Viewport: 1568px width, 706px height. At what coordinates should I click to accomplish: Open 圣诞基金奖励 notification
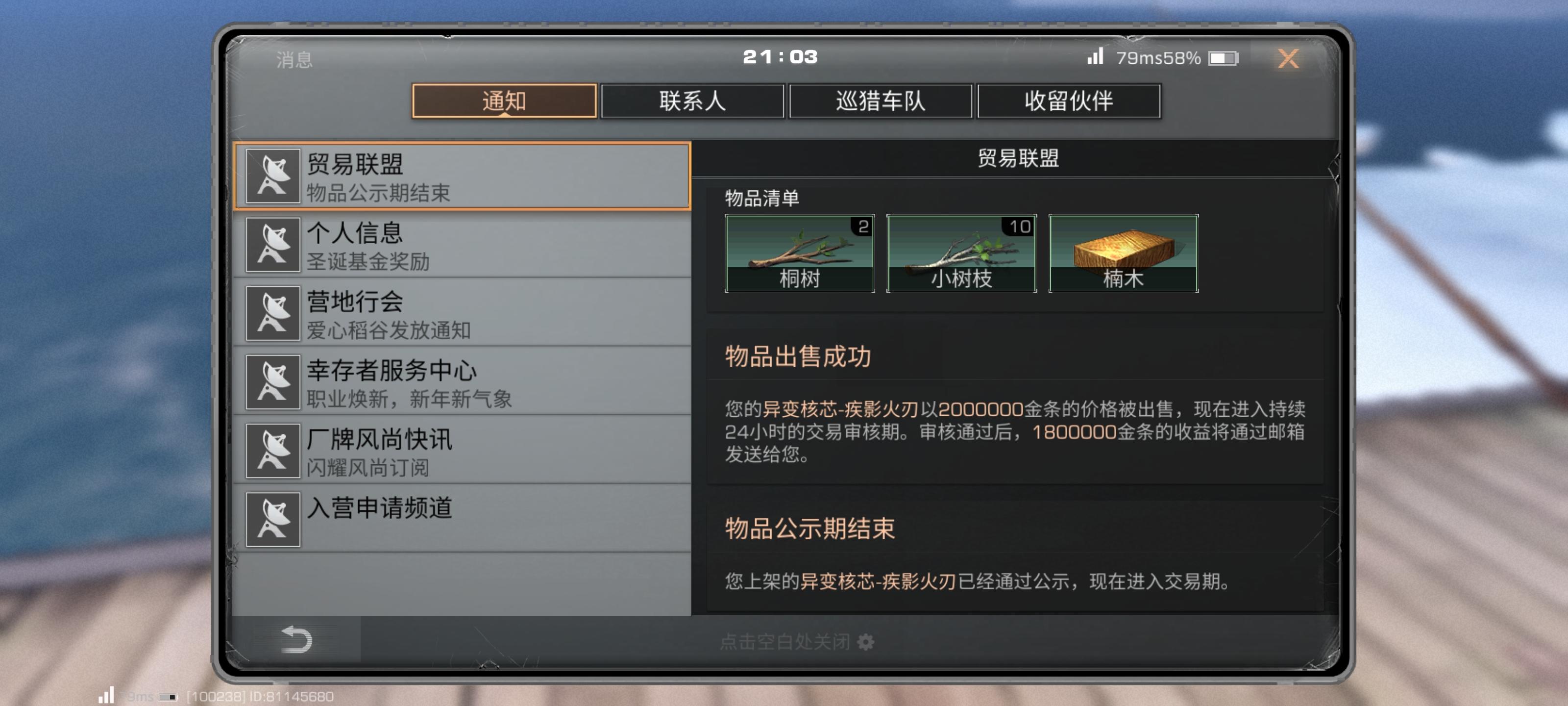click(462, 245)
